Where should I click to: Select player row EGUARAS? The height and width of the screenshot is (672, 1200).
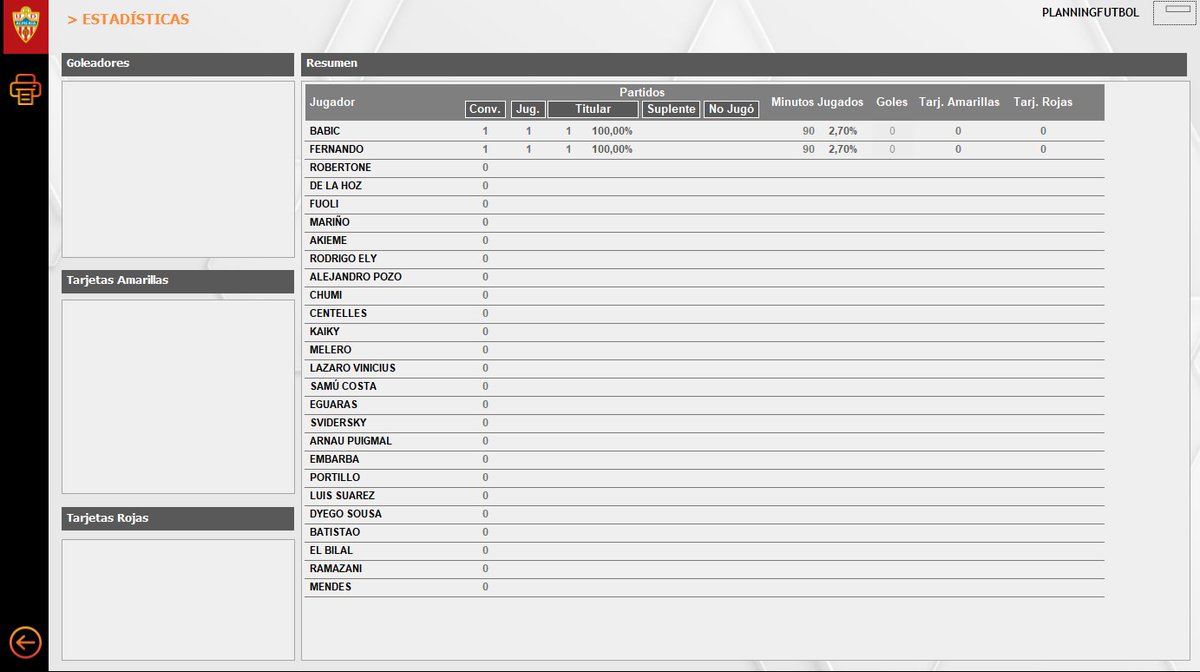tap(705, 405)
